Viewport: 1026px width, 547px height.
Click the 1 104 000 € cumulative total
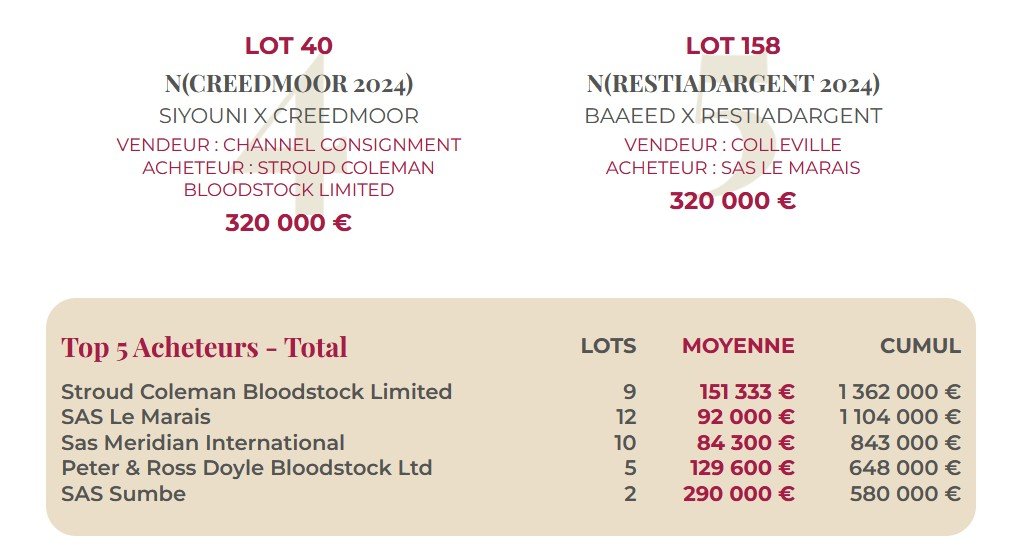[900, 417]
